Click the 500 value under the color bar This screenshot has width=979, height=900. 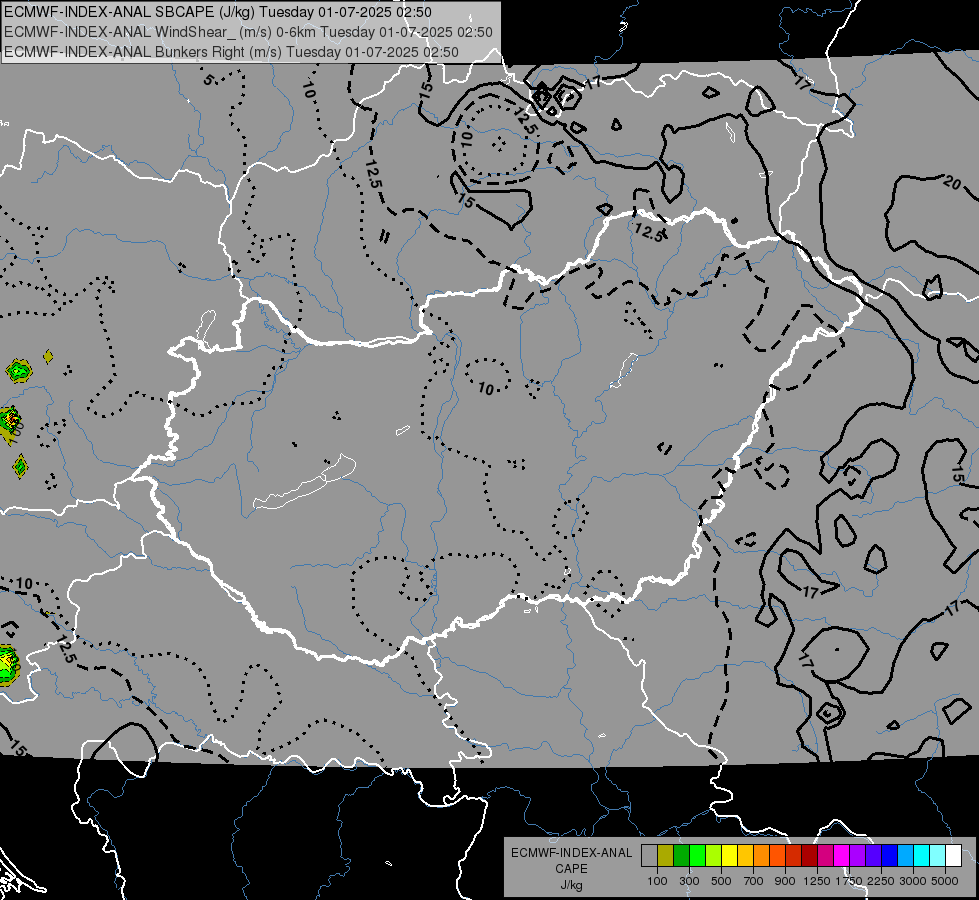721,881
